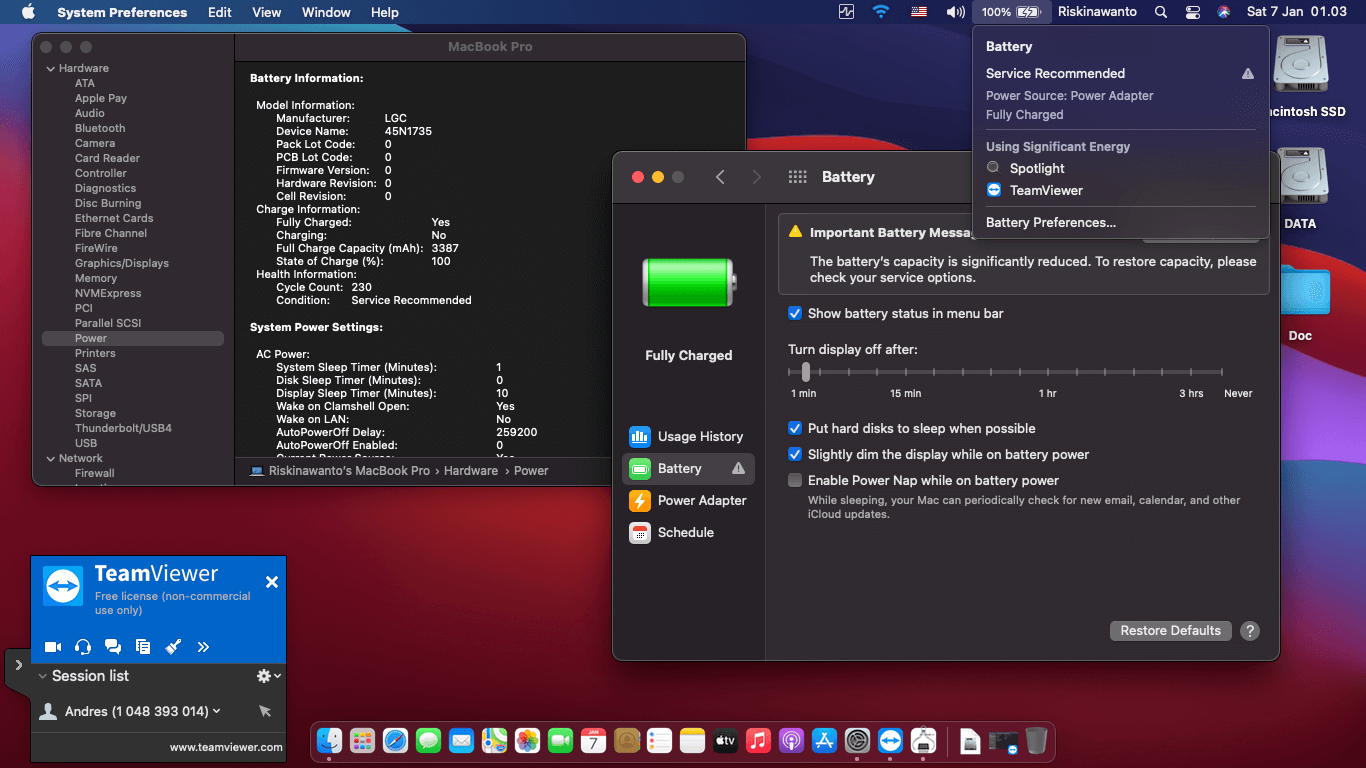Select the TeamViewer whiteboard brush icon
This screenshot has width=1366, height=768.
point(173,647)
